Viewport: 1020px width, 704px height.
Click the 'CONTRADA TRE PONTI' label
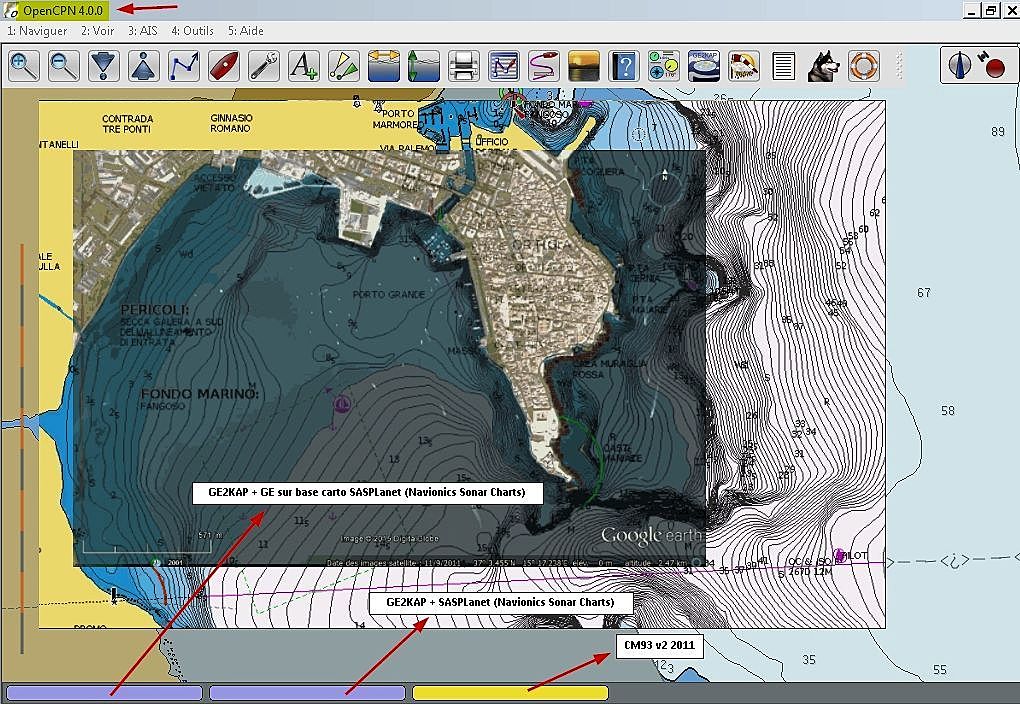tap(128, 124)
